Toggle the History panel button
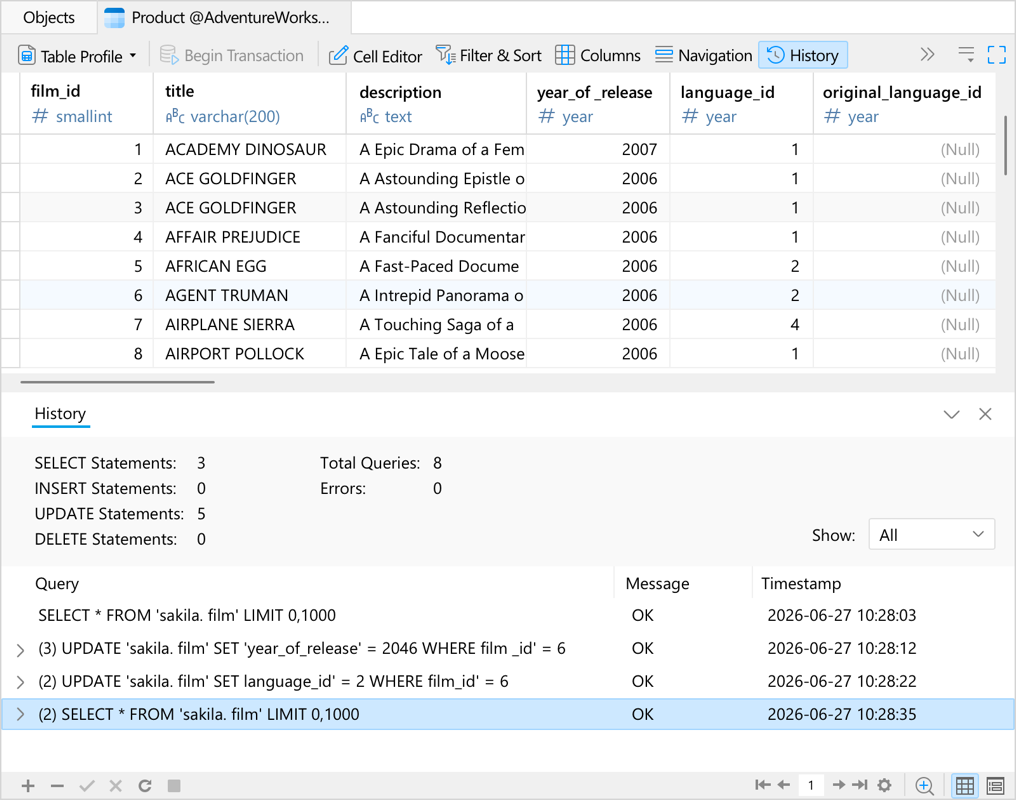The width and height of the screenshot is (1016, 800). [803, 56]
